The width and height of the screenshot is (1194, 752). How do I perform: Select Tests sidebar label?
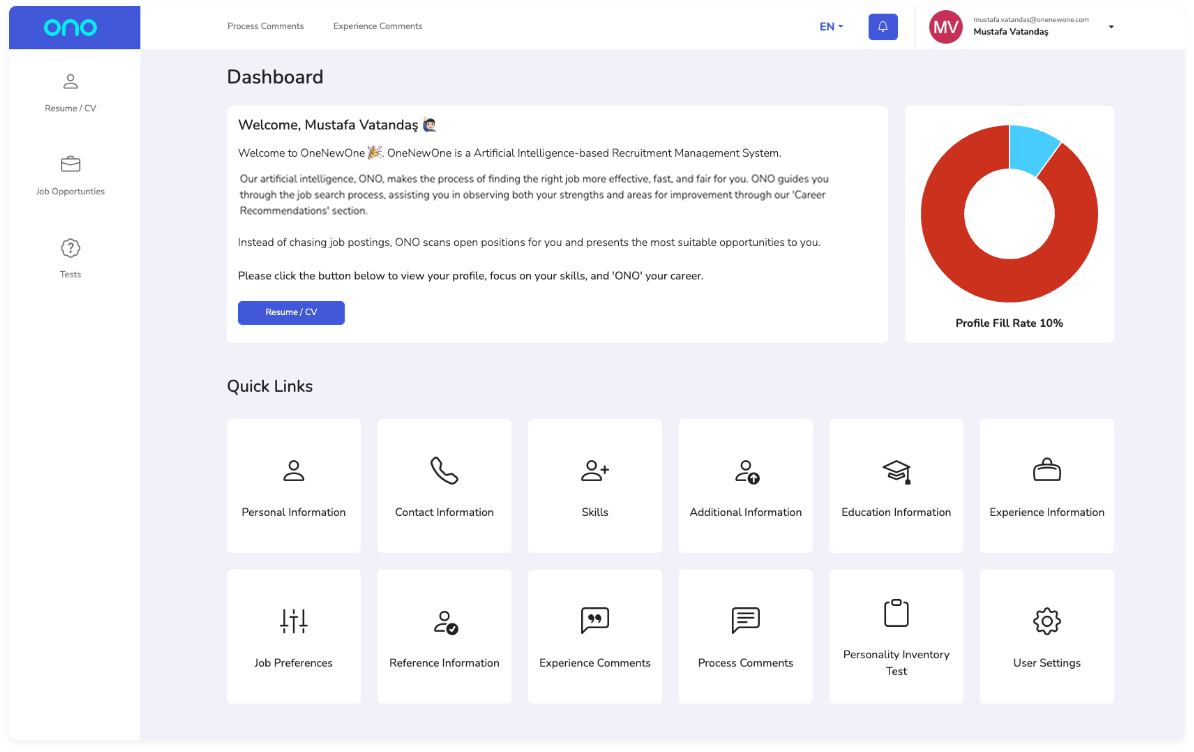(x=70, y=275)
